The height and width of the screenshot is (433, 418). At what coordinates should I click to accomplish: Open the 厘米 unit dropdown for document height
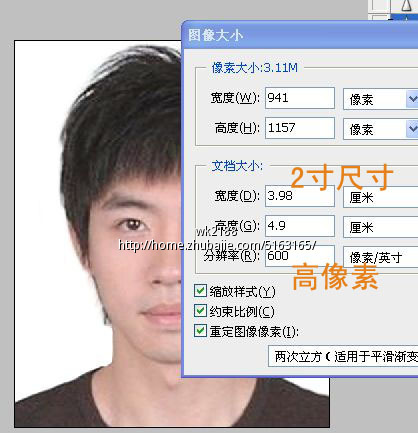pos(380,227)
